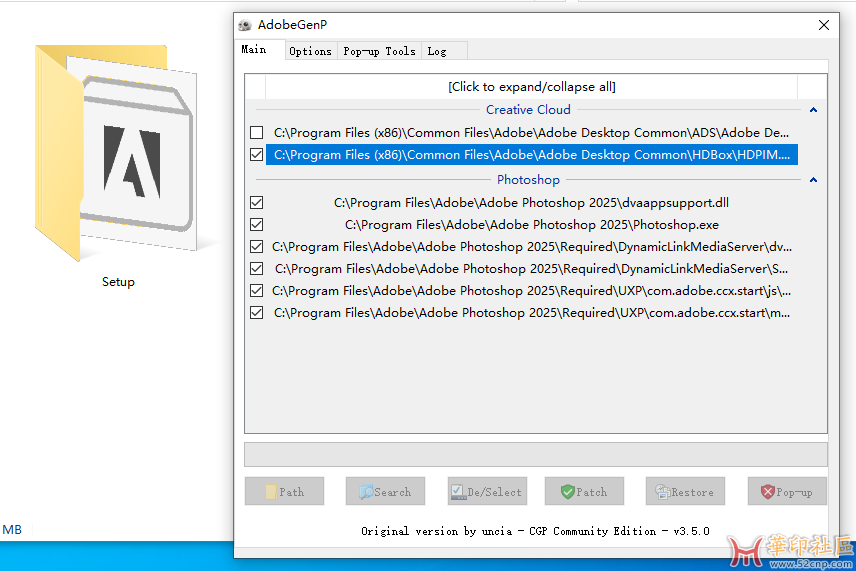Click the Creative Cloud group label
Screen dimensions: 856x571
pyautogui.click(x=528, y=110)
